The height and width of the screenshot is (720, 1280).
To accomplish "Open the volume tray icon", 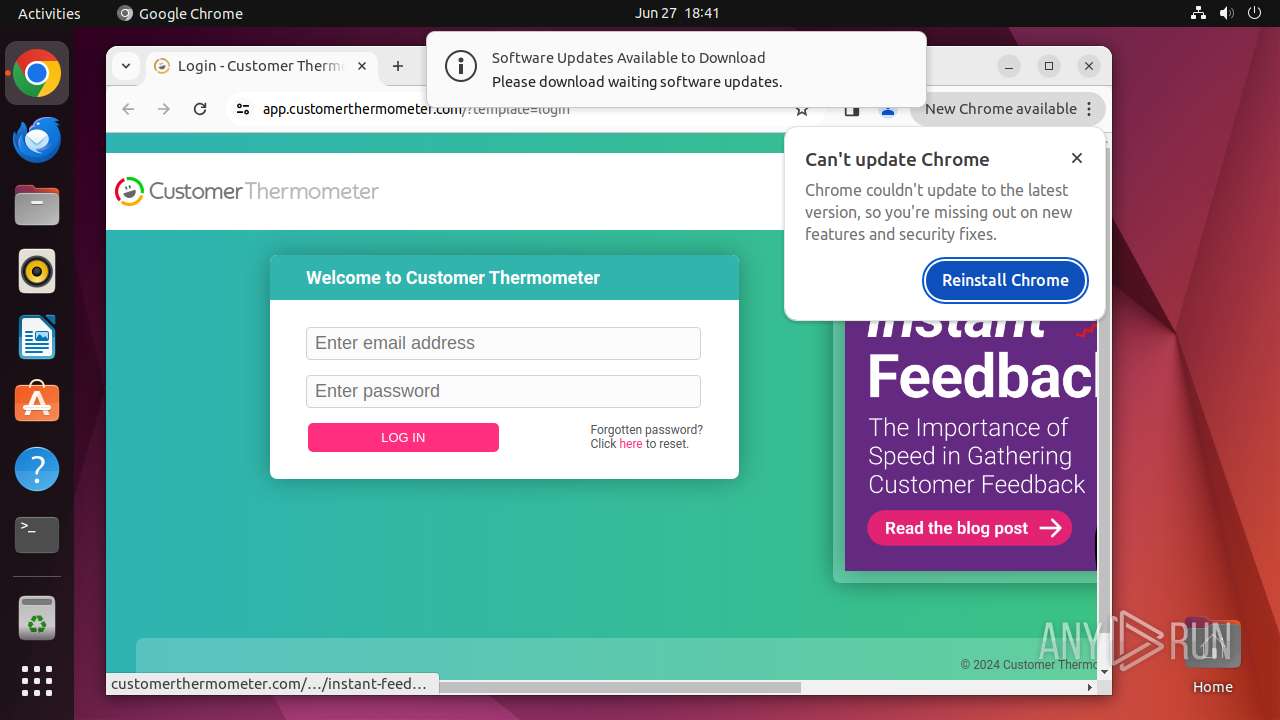I will (1226, 13).
